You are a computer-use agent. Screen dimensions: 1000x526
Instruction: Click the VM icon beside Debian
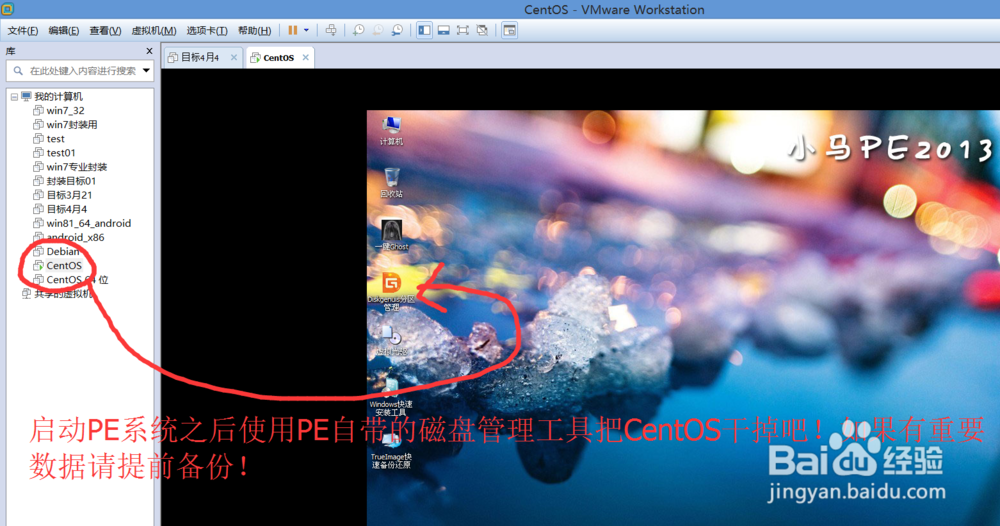38,251
